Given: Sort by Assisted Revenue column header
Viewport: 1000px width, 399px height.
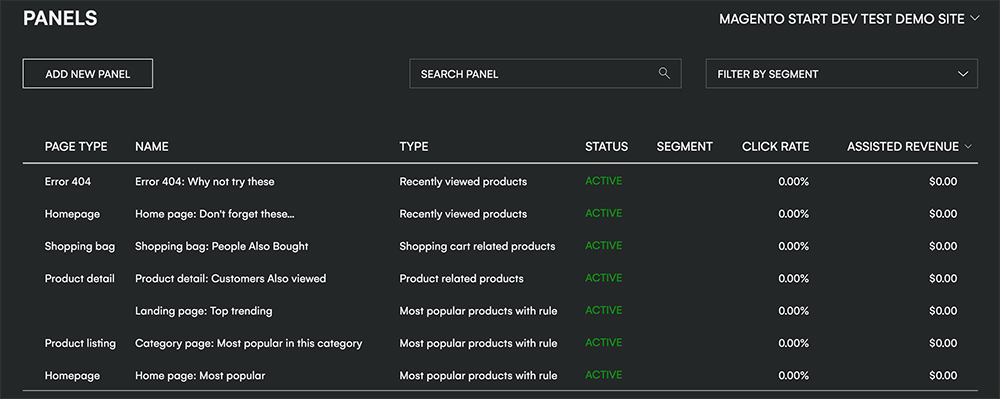Looking at the screenshot, I should [909, 147].
